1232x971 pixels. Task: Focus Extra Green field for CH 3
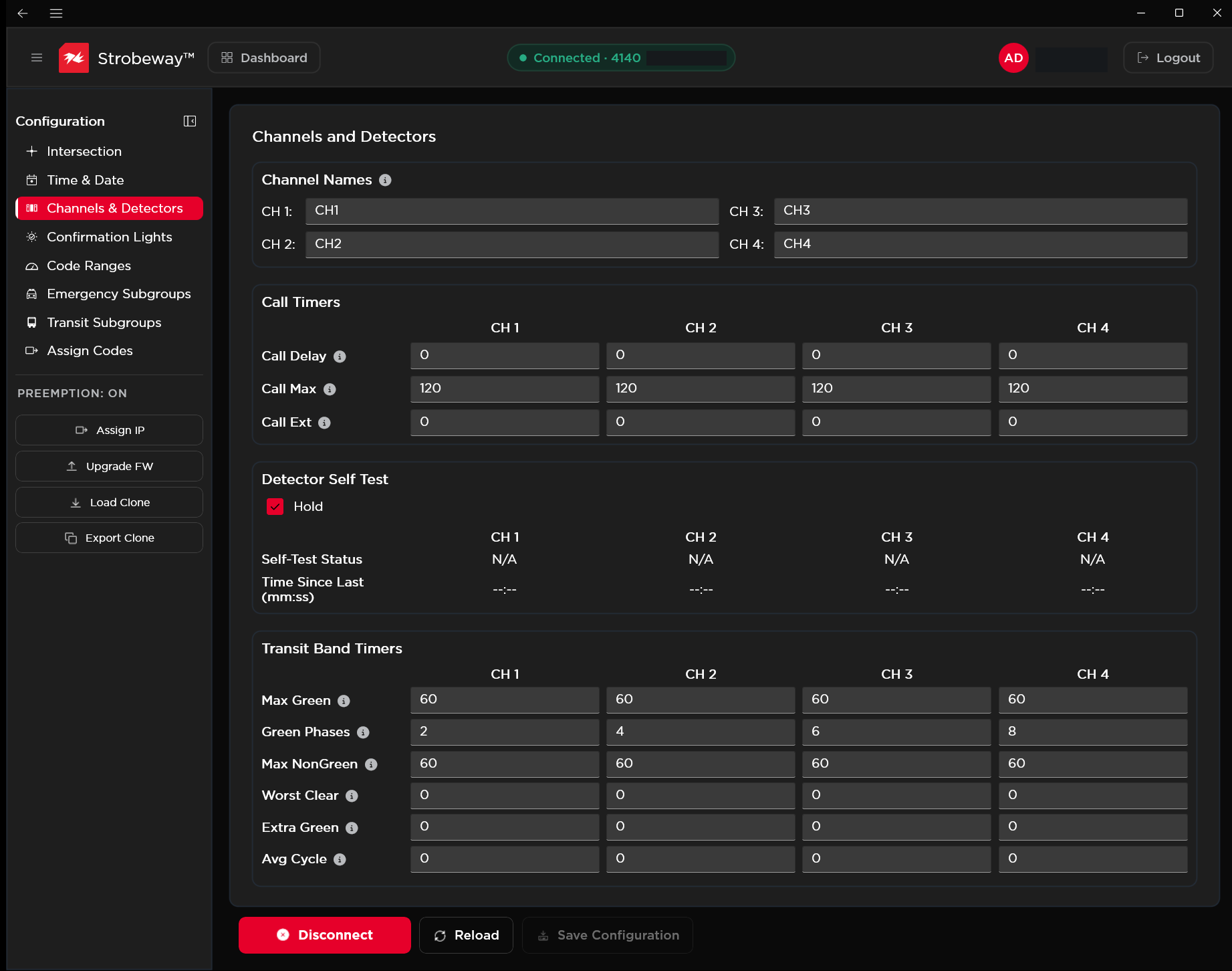(x=896, y=827)
